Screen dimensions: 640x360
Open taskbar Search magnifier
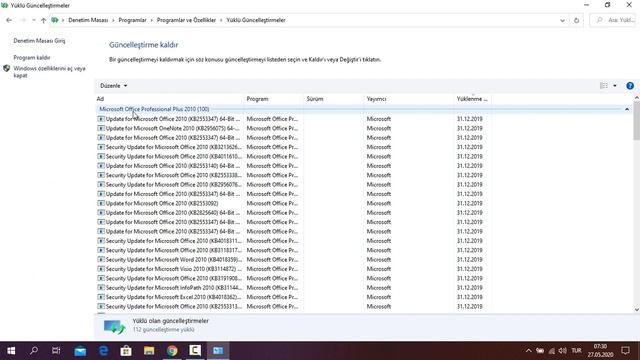point(34,351)
